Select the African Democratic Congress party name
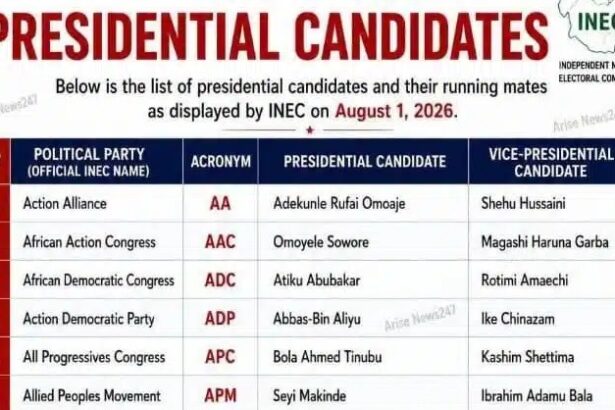Viewport: 615px width, 410px height. [98, 280]
